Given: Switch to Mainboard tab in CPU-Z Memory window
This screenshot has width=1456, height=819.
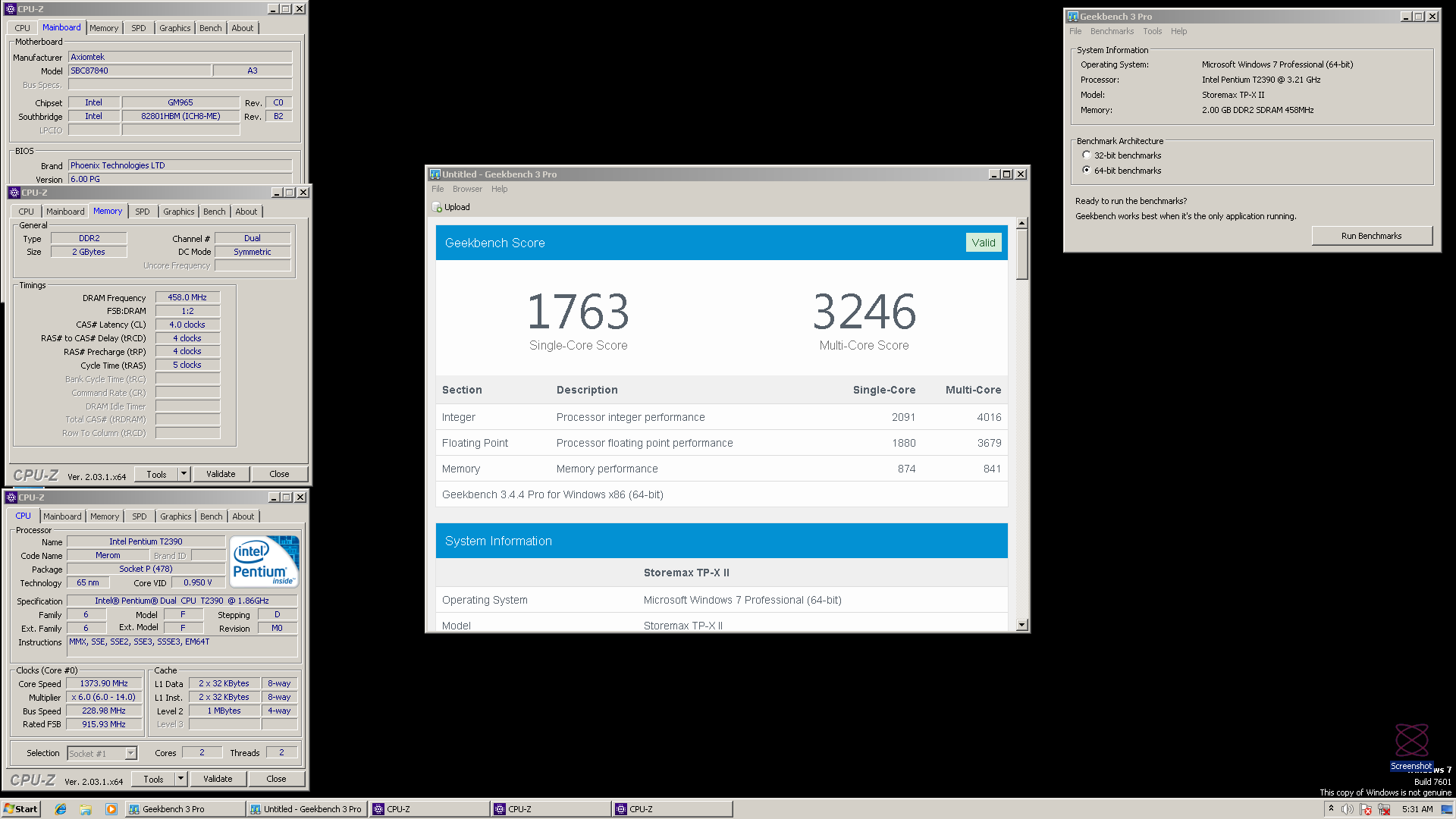Looking at the screenshot, I should click(65, 212).
